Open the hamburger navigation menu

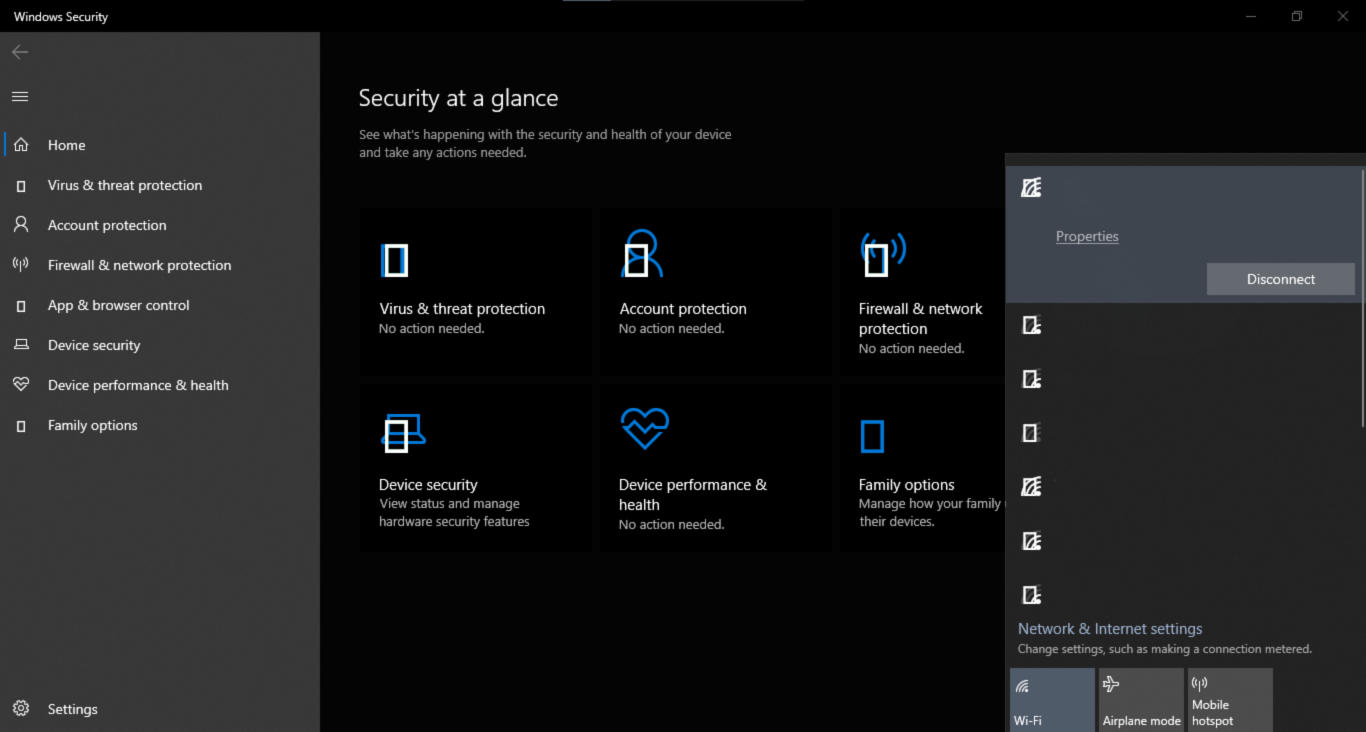tap(20, 97)
